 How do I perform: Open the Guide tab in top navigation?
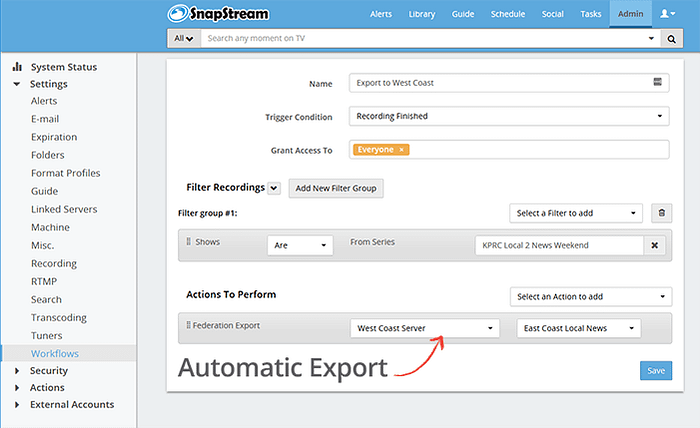click(463, 14)
